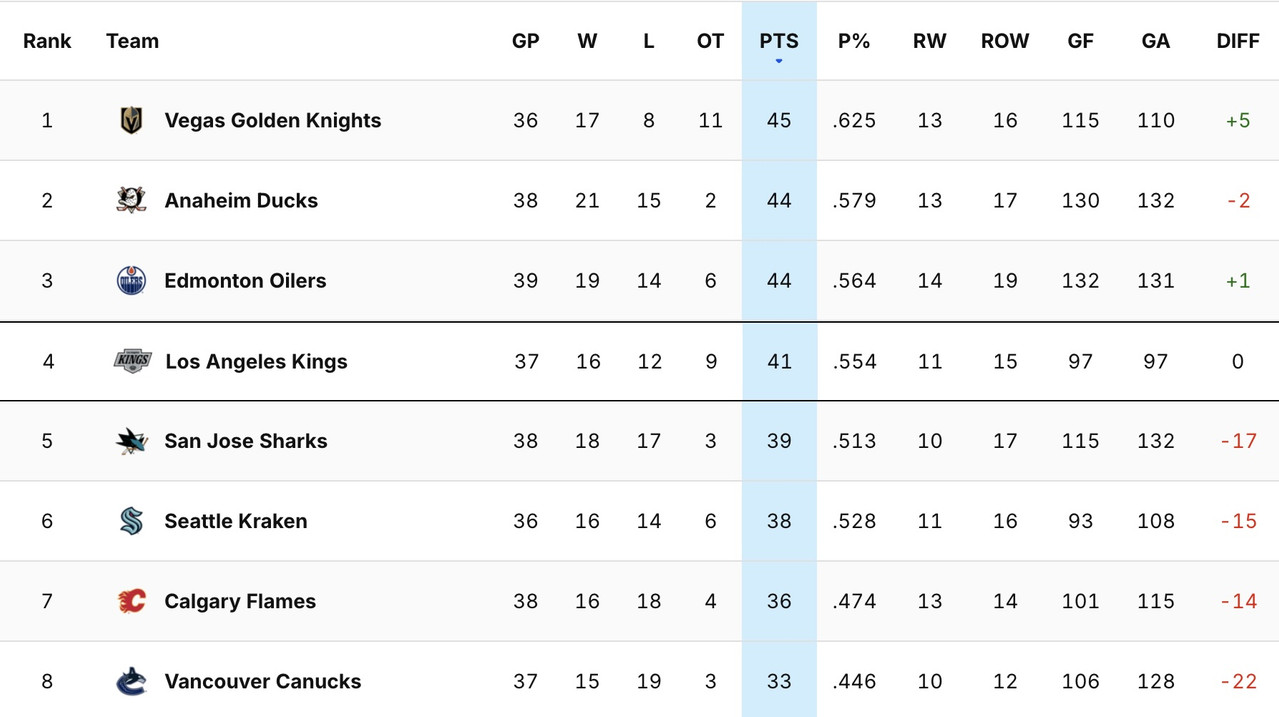Click the Seattle Kraken logo
Screen dimensions: 1279x717
[x=130, y=521]
